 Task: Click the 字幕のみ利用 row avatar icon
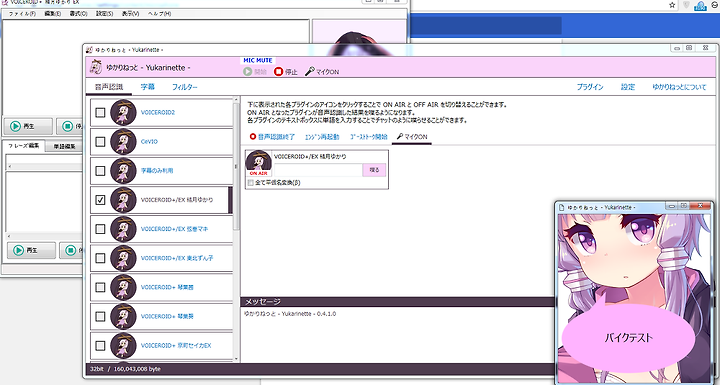pos(124,170)
